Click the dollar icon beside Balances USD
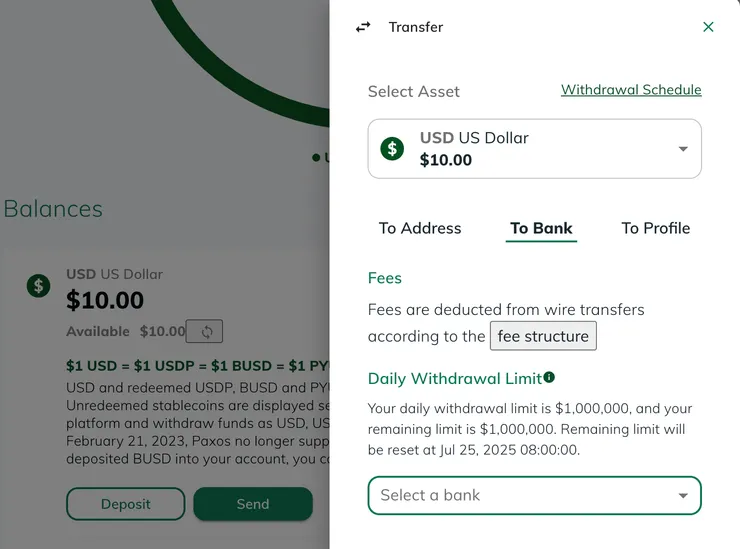This screenshot has height=549, width=740. click(x=38, y=286)
